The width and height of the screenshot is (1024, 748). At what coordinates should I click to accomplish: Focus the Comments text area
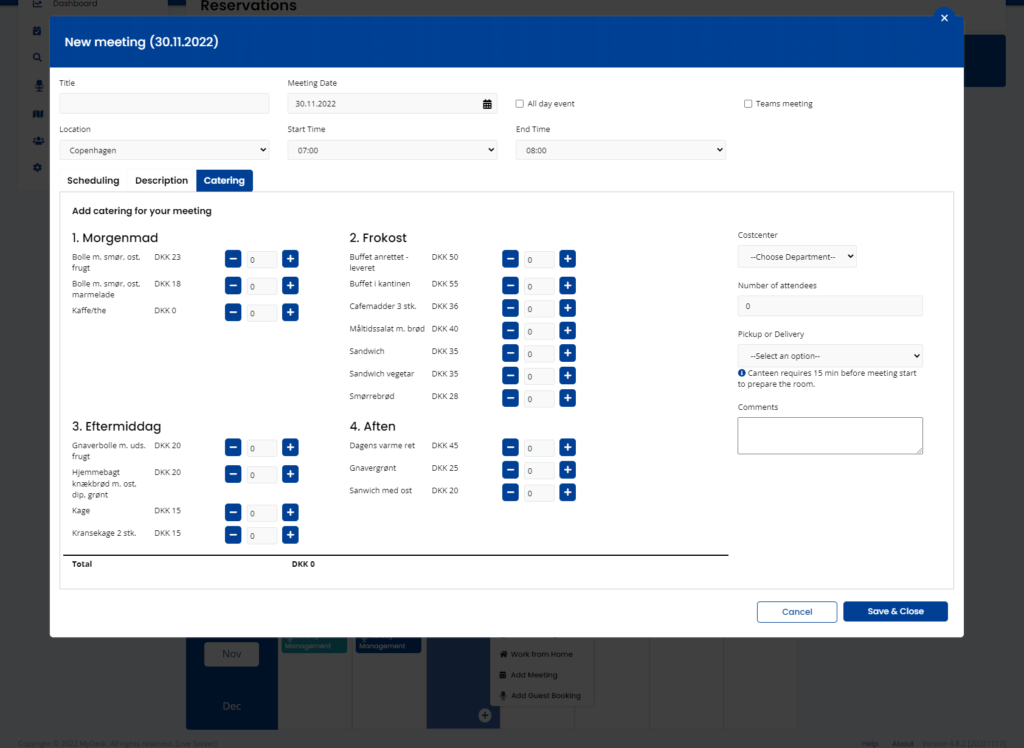[830, 436]
